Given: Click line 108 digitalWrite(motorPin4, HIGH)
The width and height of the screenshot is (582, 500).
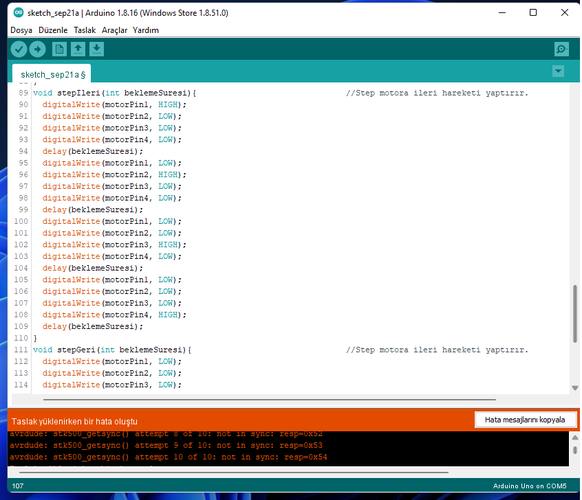Looking at the screenshot, I should pos(114,315).
